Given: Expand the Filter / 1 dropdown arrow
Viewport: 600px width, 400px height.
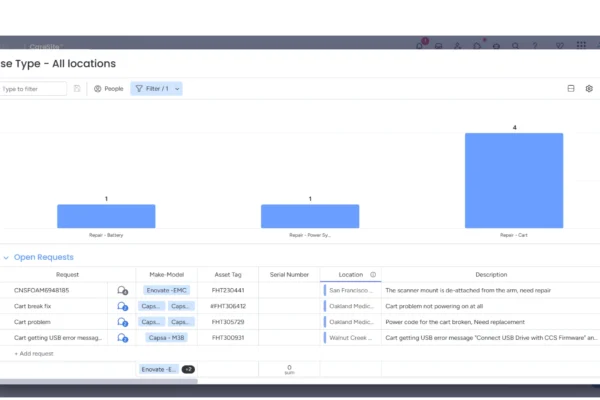Looking at the screenshot, I should click(178, 89).
